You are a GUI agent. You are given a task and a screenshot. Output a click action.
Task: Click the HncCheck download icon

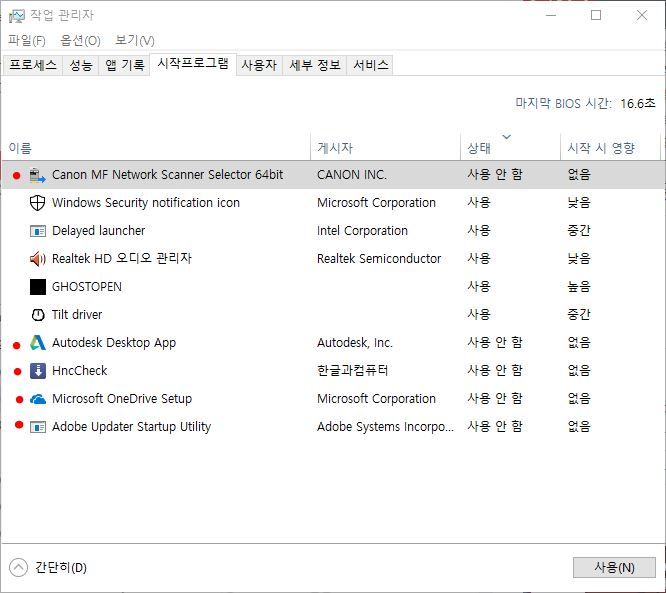click(x=38, y=371)
